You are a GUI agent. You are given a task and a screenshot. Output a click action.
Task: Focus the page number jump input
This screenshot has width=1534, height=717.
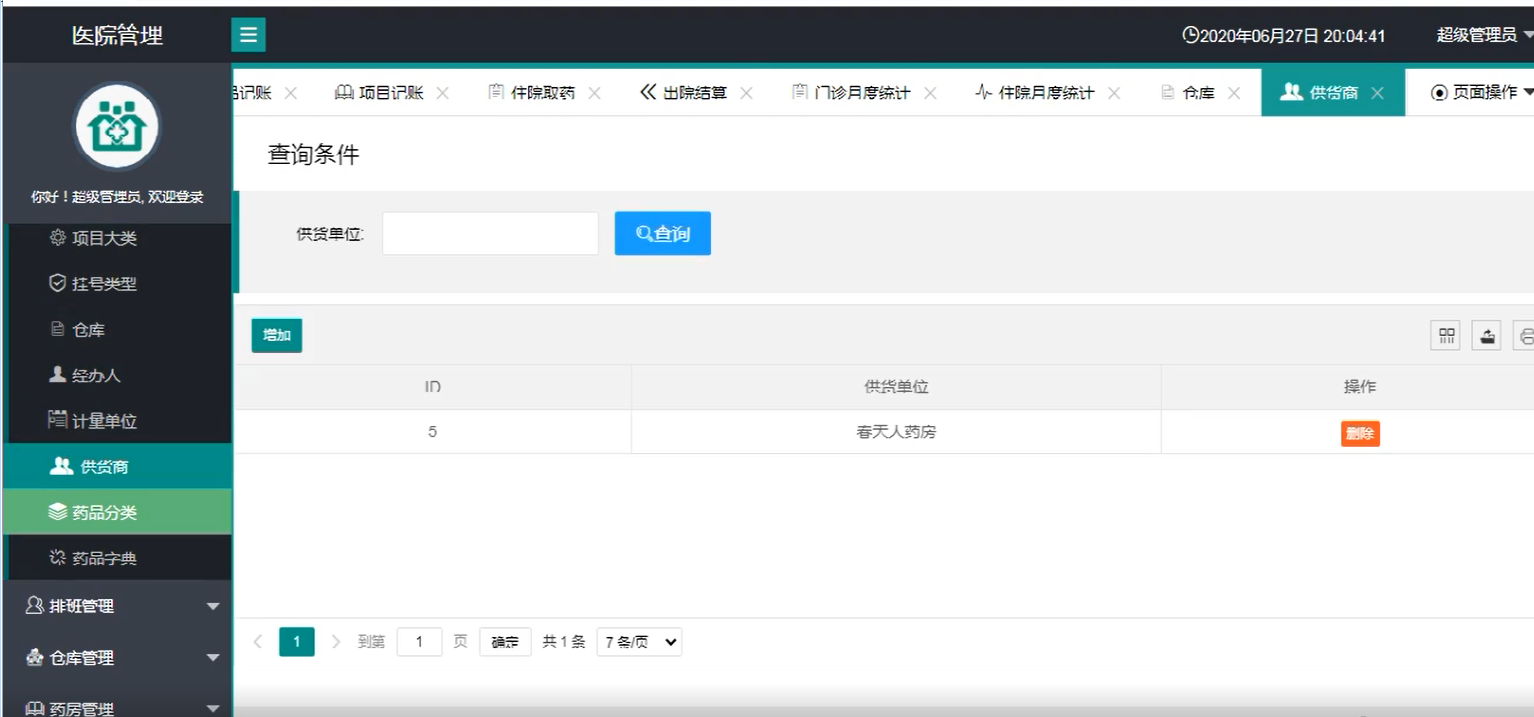pyautogui.click(x=420, y=642)
